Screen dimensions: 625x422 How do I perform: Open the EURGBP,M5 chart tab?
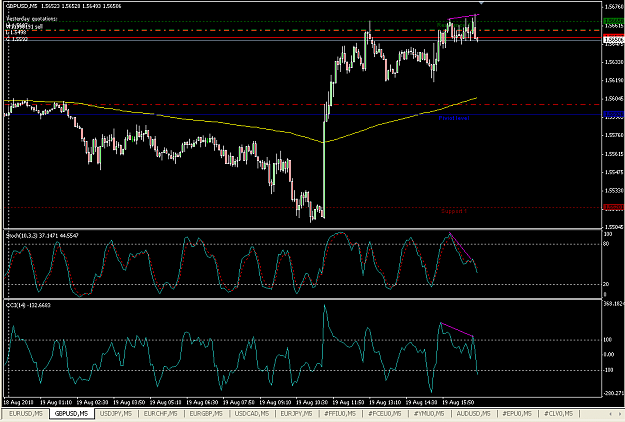[x=206, y=414]
